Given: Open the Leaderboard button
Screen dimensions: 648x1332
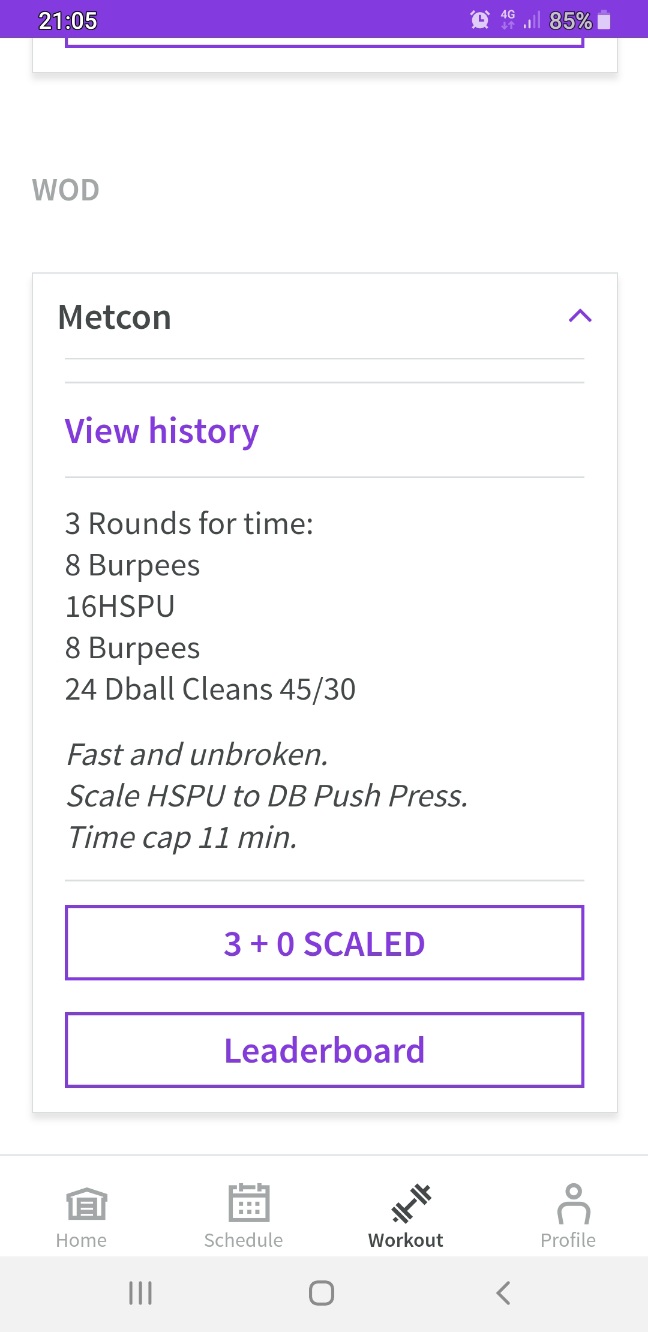Looking at the screenshot, I should [x=324, y=1050].
